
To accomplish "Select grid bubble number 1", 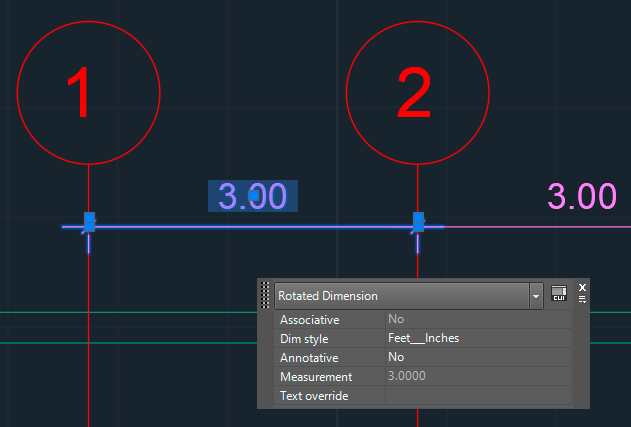I will [89, 93].
